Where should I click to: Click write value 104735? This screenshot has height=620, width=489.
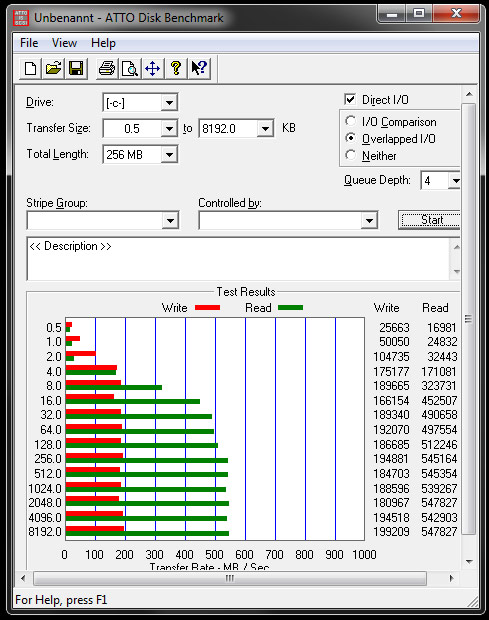tap(391, 357)
